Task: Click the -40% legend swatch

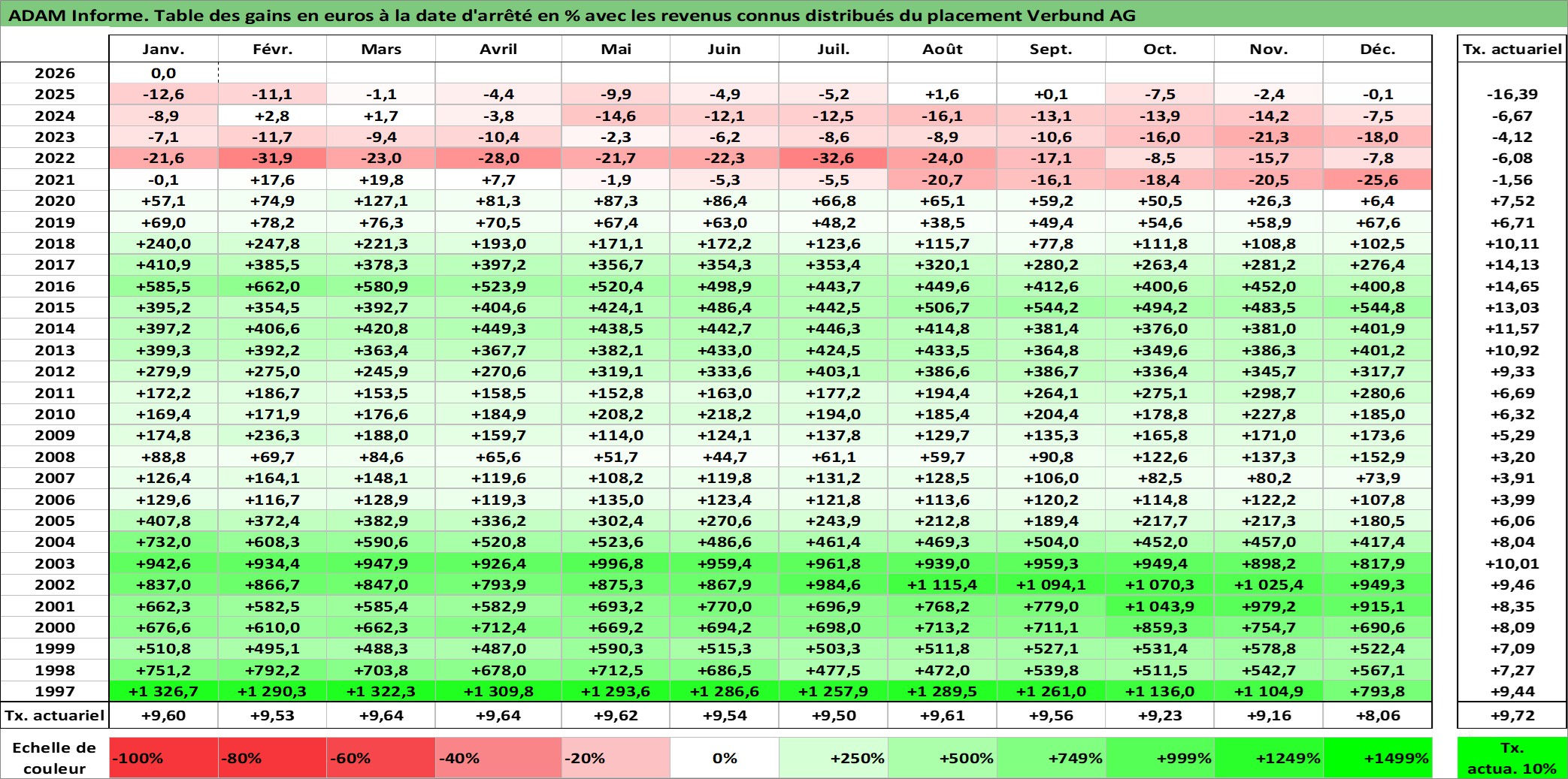Action: click(x=498, y=758)
